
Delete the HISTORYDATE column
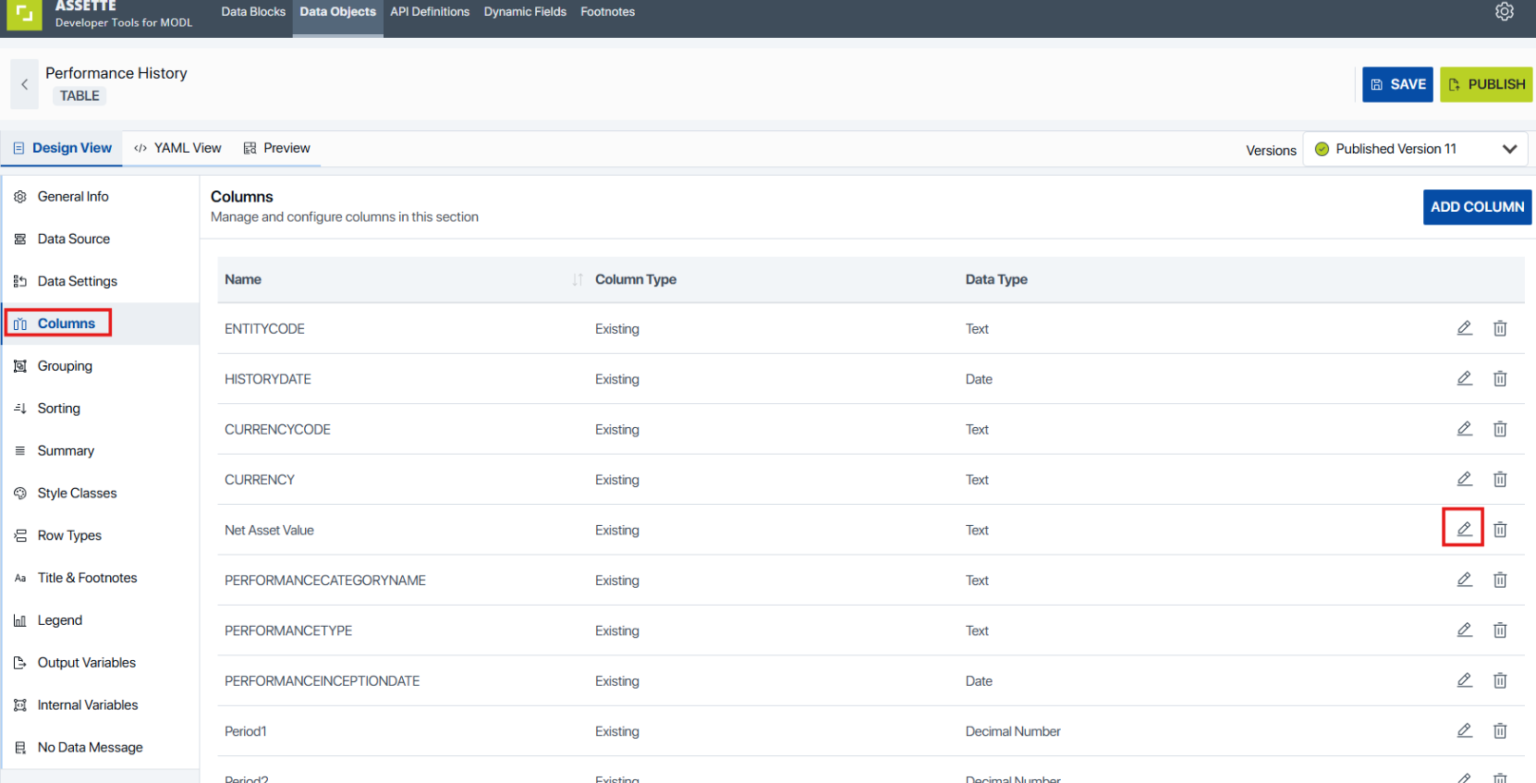(1500, 378)
